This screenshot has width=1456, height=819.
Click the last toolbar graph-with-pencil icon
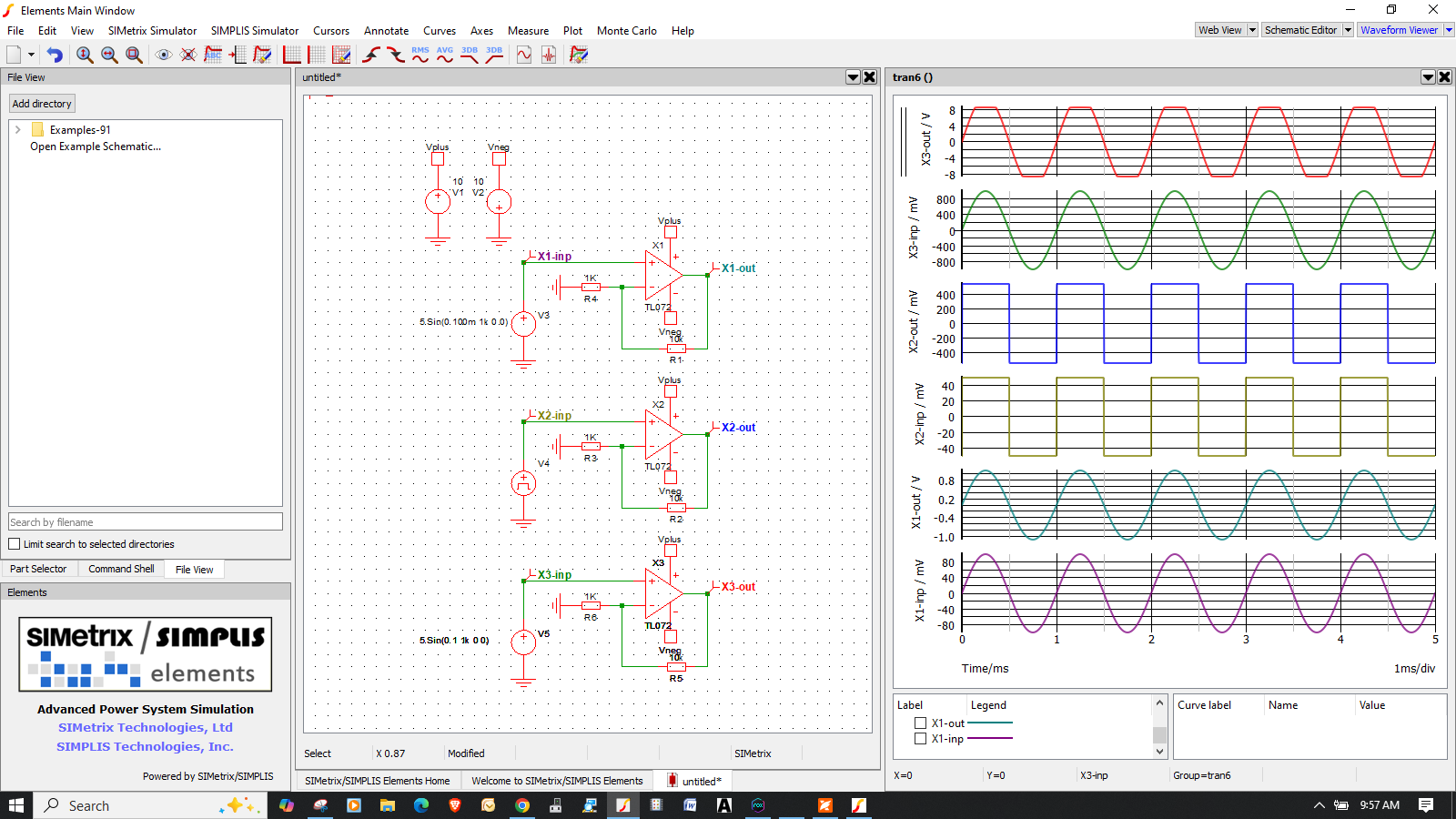[579, 55]
